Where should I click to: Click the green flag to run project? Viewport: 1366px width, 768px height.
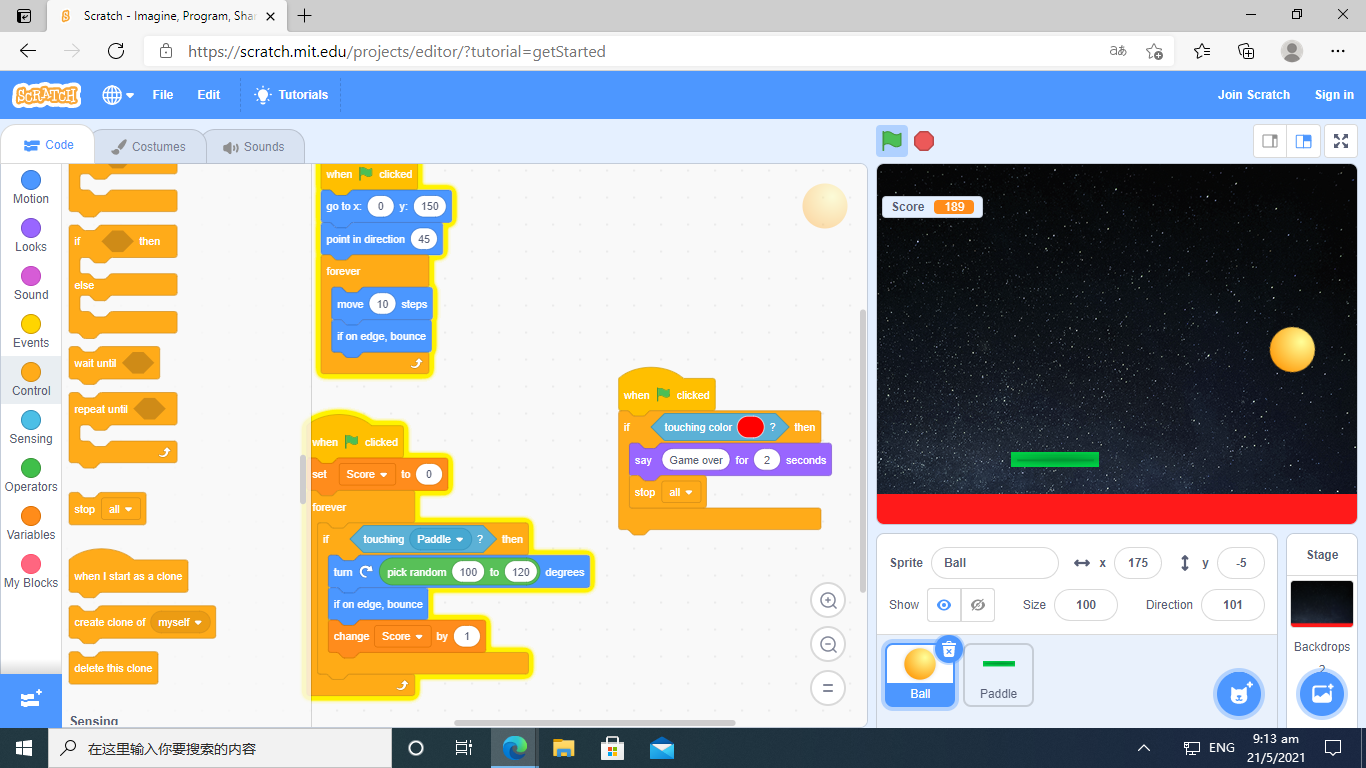click(x=892, y=141)
